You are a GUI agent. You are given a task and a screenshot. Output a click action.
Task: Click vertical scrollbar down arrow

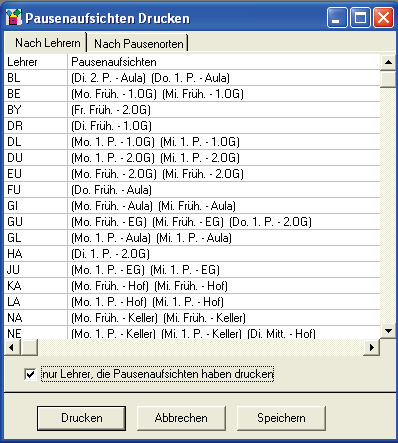[388, 331]
